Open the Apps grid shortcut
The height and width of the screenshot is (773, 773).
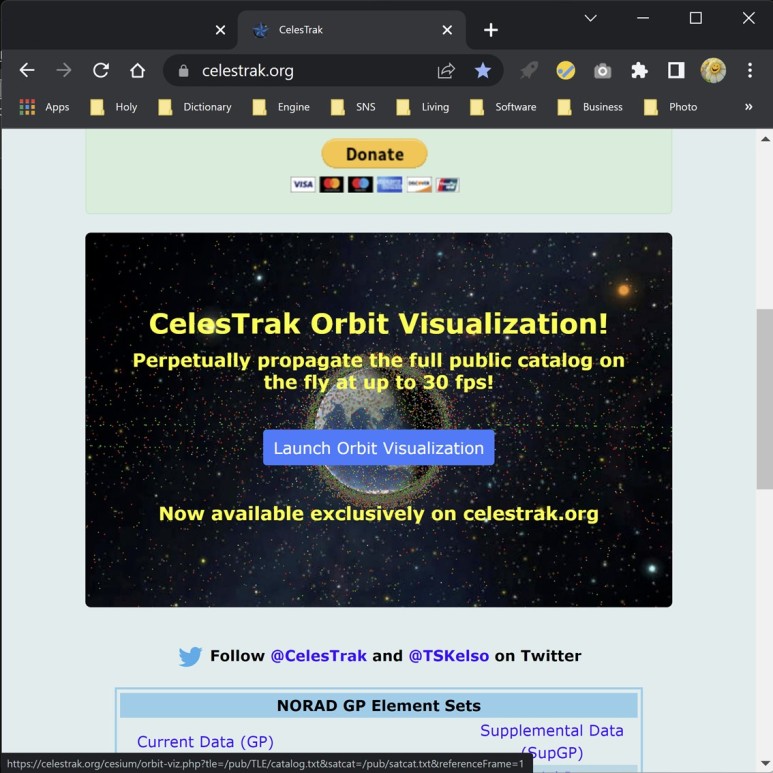[44, 107]
